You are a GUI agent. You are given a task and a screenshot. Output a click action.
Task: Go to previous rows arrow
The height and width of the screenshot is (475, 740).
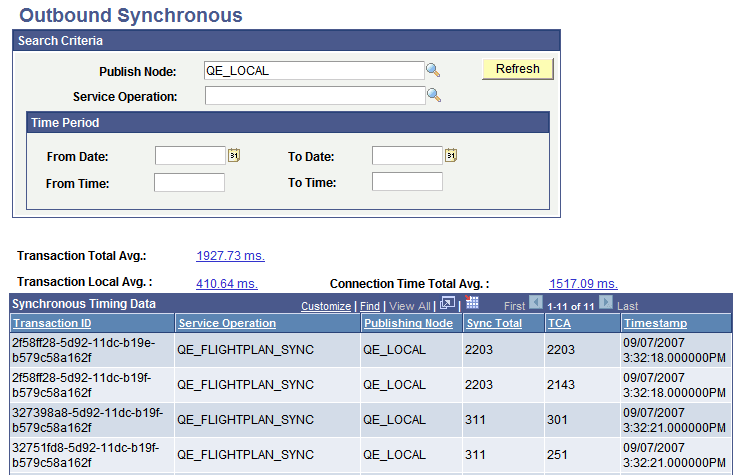tap(536, 302)
